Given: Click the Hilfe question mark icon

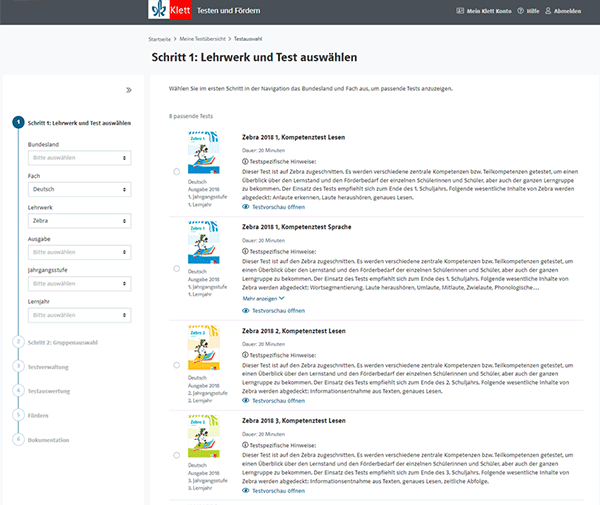Looking at the screenshot, I should (520, 11).
